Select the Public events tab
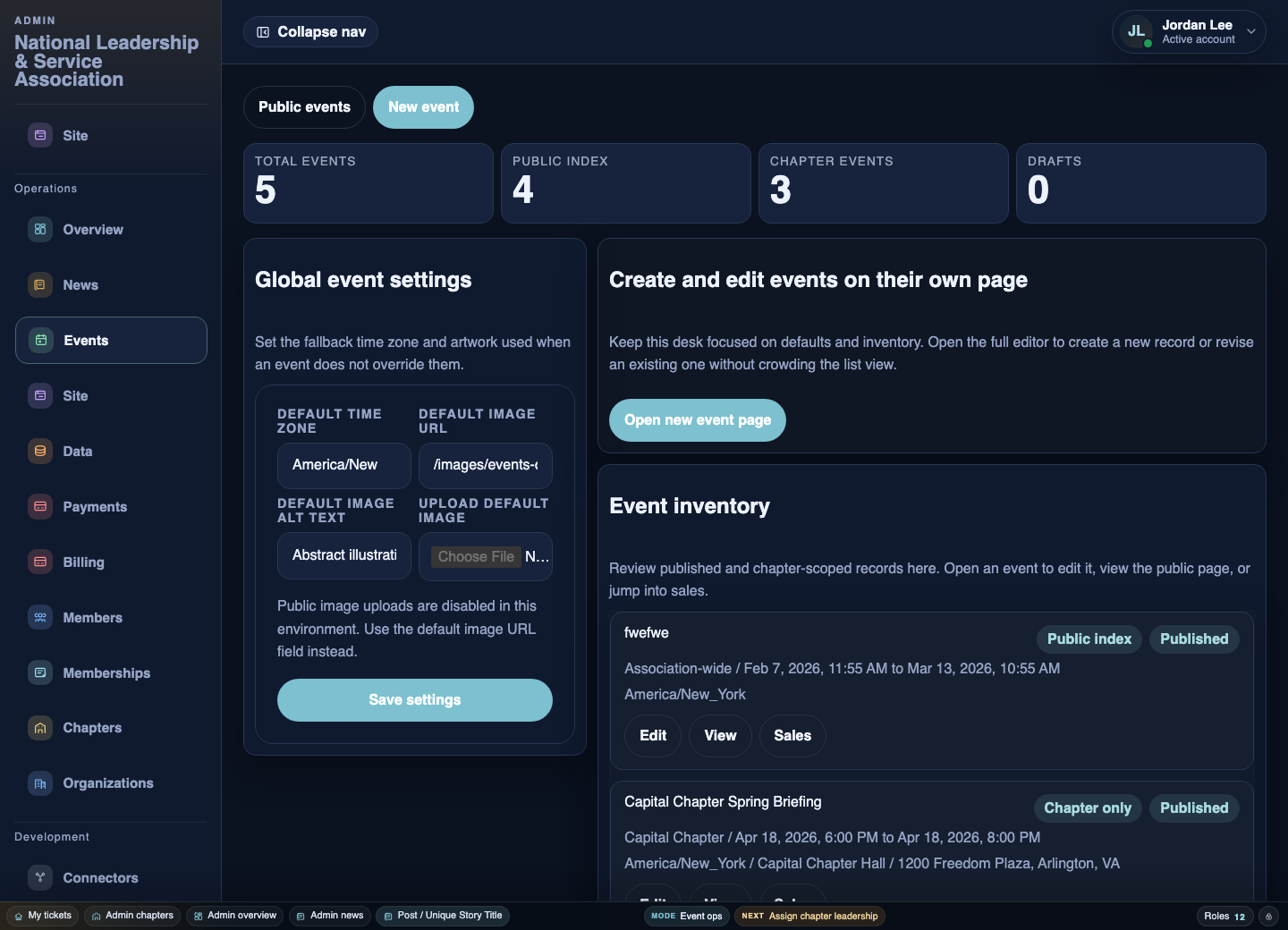The height and width of the screenshot is (930, 1288). 304,107
